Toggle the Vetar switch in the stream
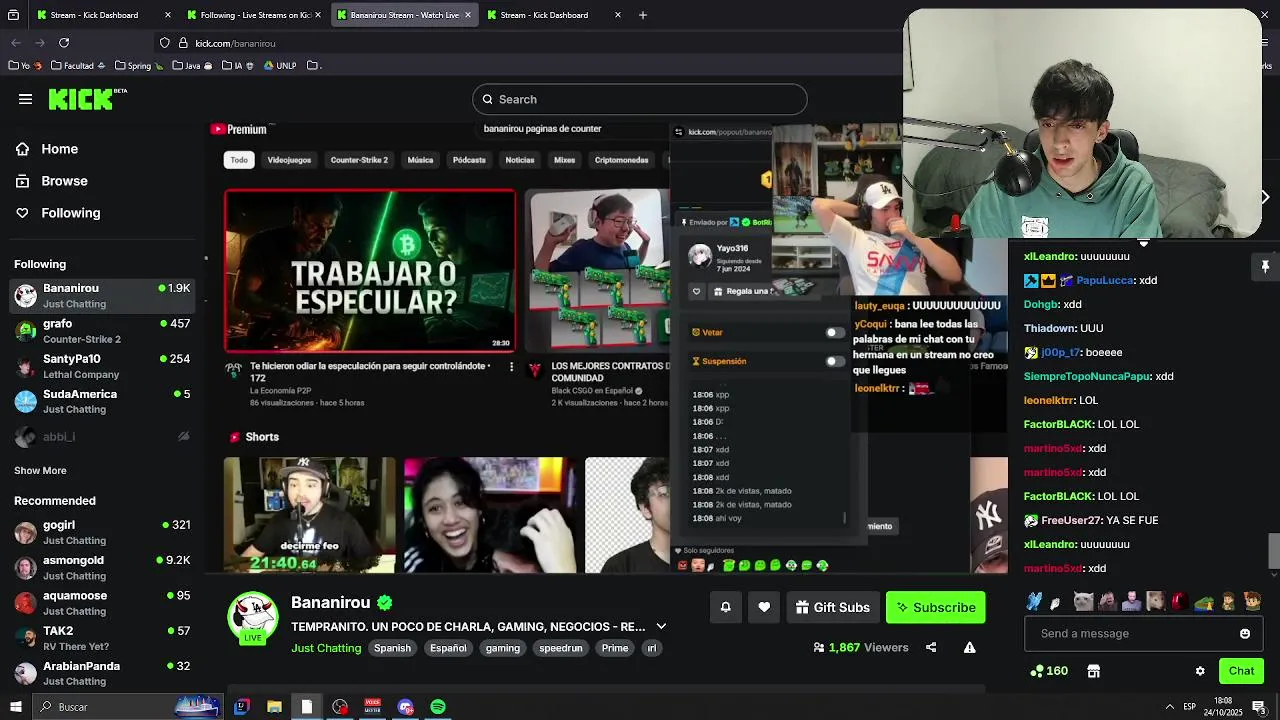Viewport: 1280px width, 720px height. 835,332
